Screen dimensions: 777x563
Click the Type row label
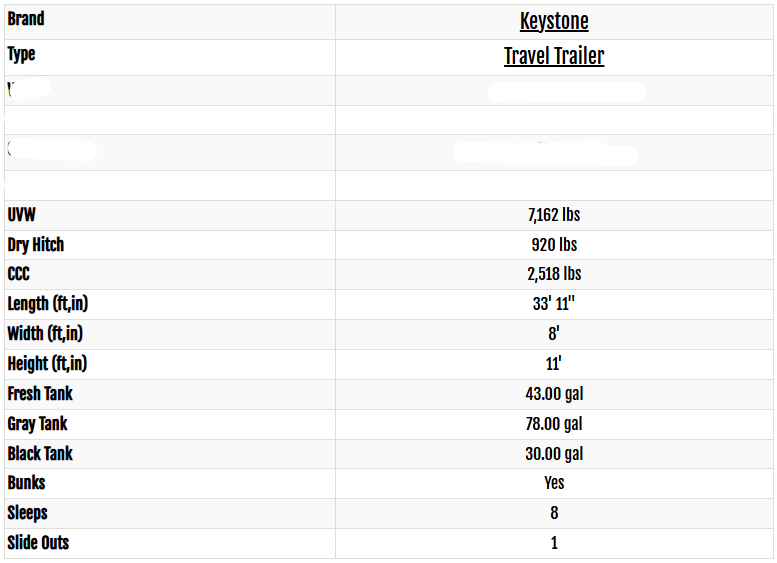[21, 54]
